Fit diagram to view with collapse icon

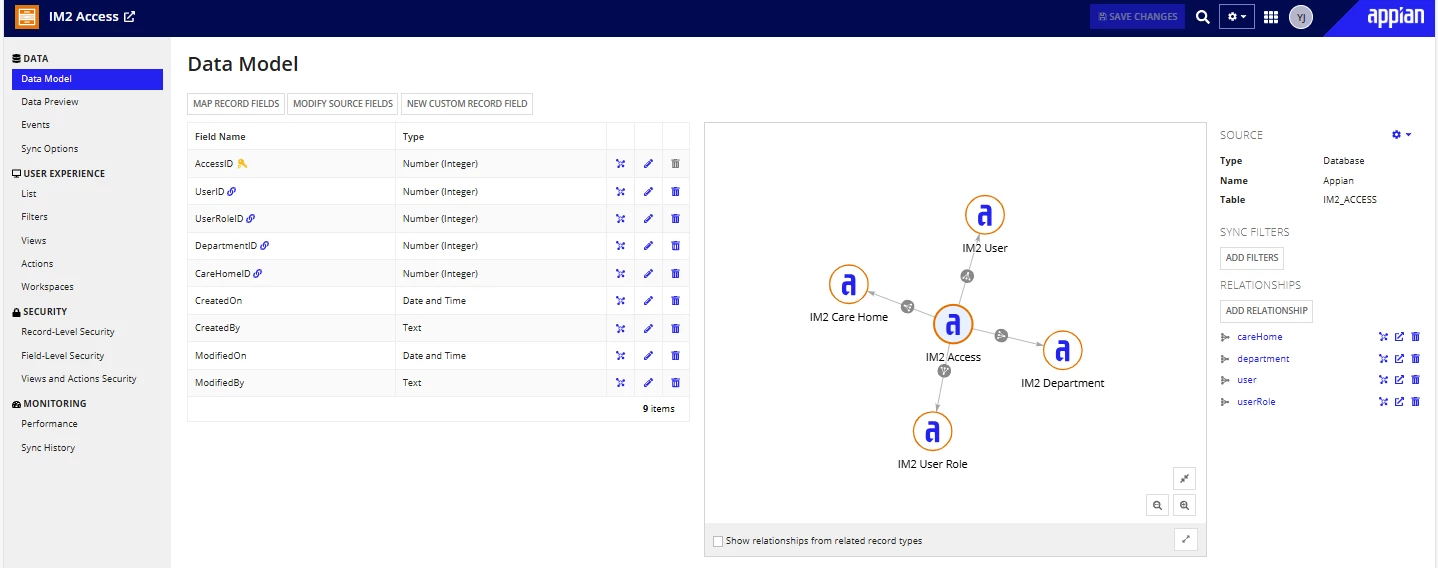[x=1184, y=479]
